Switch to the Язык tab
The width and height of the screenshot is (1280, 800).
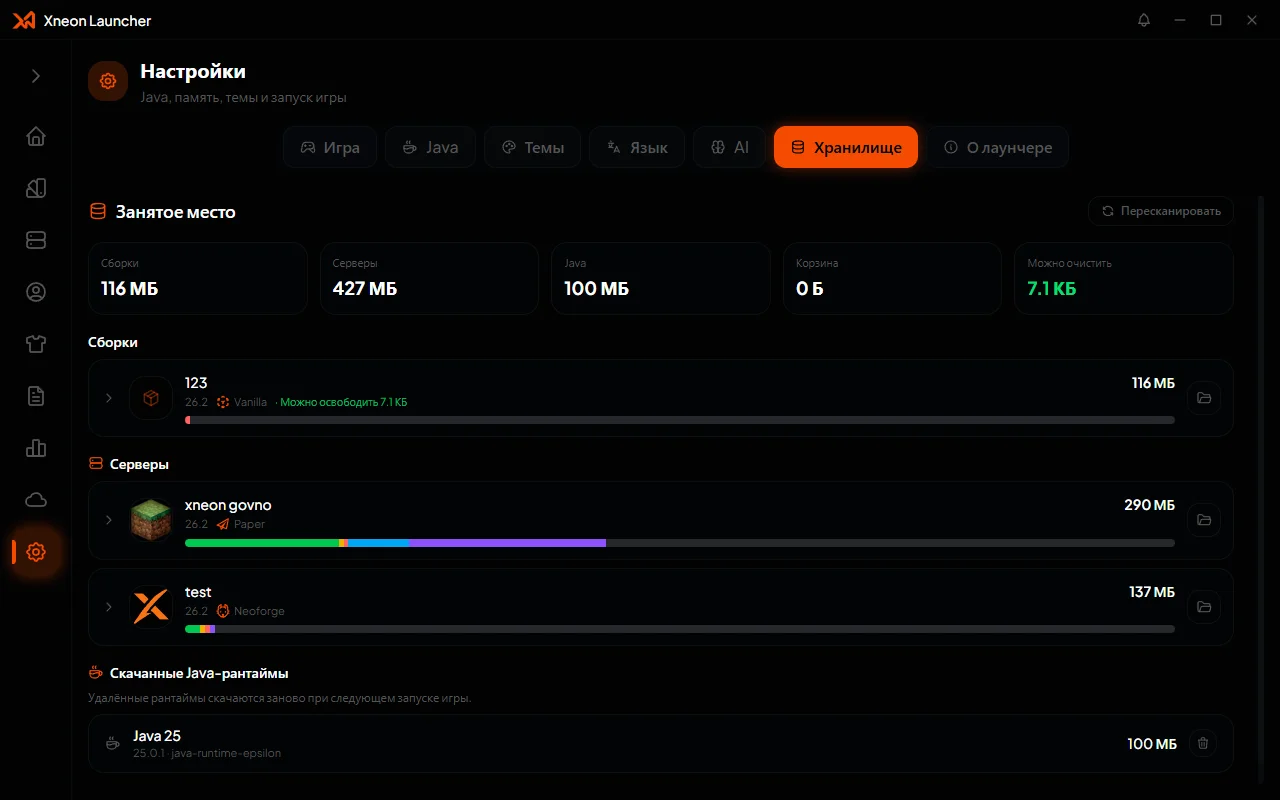(x=636, y=147)
